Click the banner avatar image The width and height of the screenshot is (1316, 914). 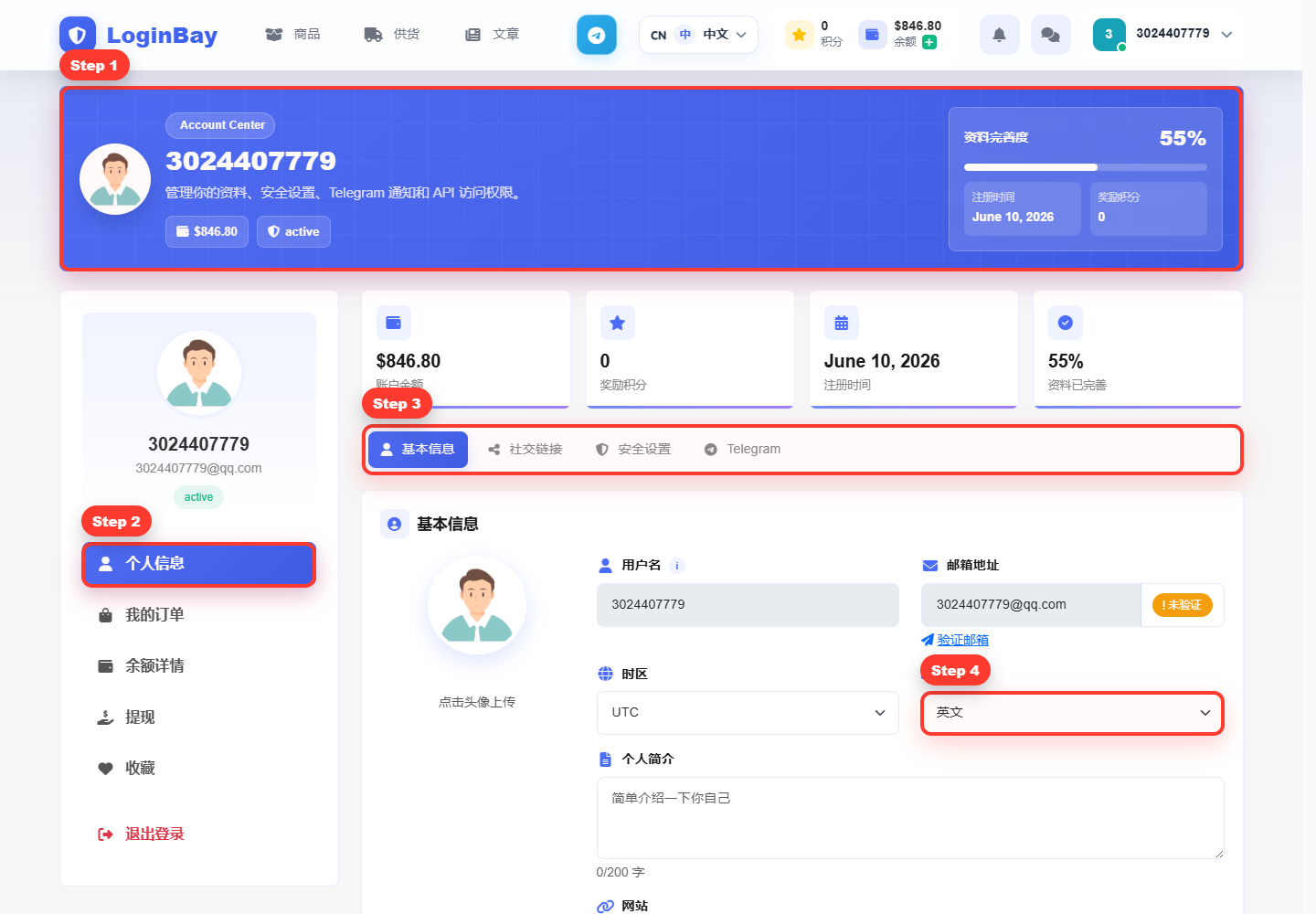click(x=115, y=179)
